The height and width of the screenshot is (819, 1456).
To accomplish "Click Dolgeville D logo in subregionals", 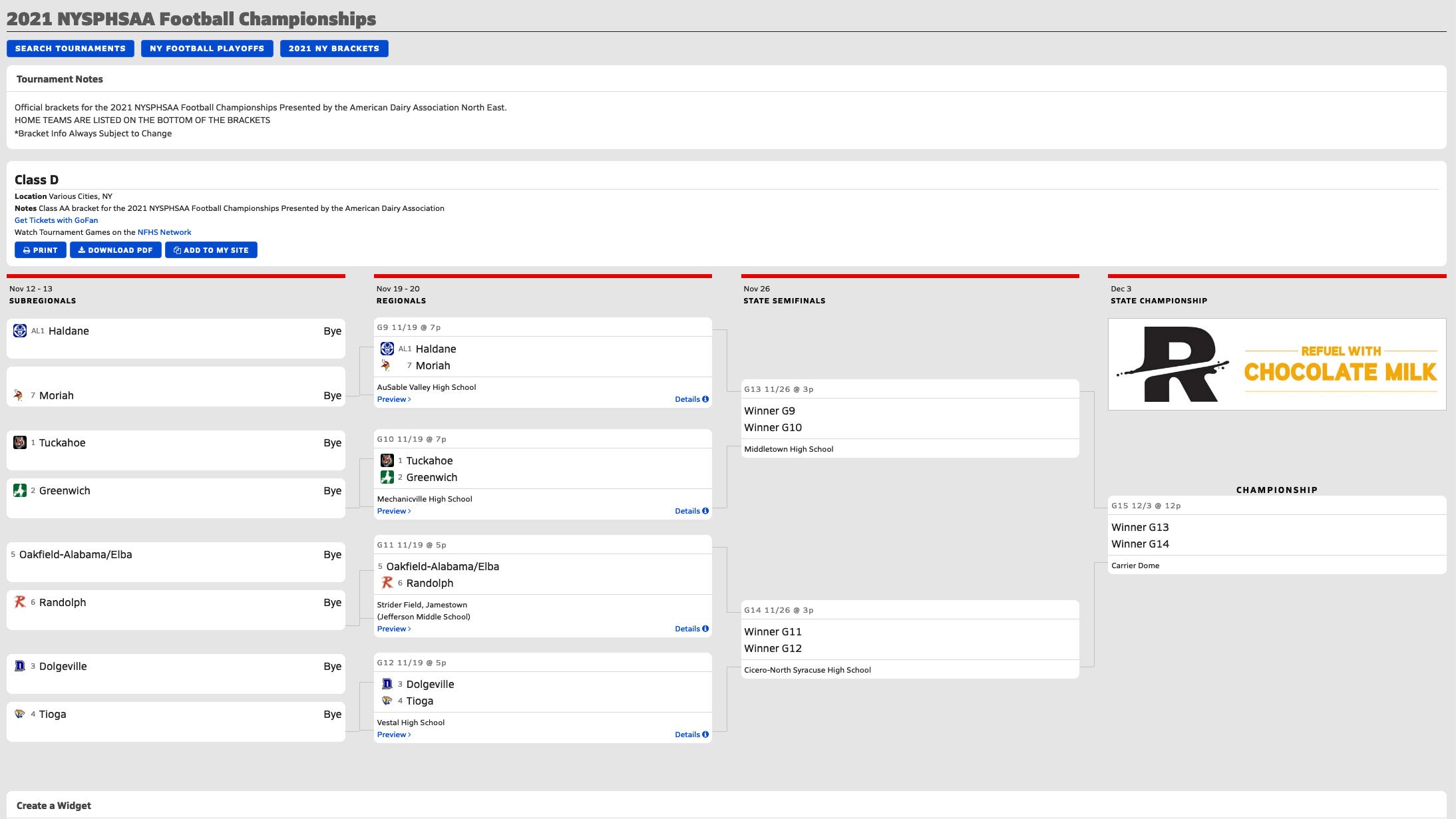I will click(20, 666).
